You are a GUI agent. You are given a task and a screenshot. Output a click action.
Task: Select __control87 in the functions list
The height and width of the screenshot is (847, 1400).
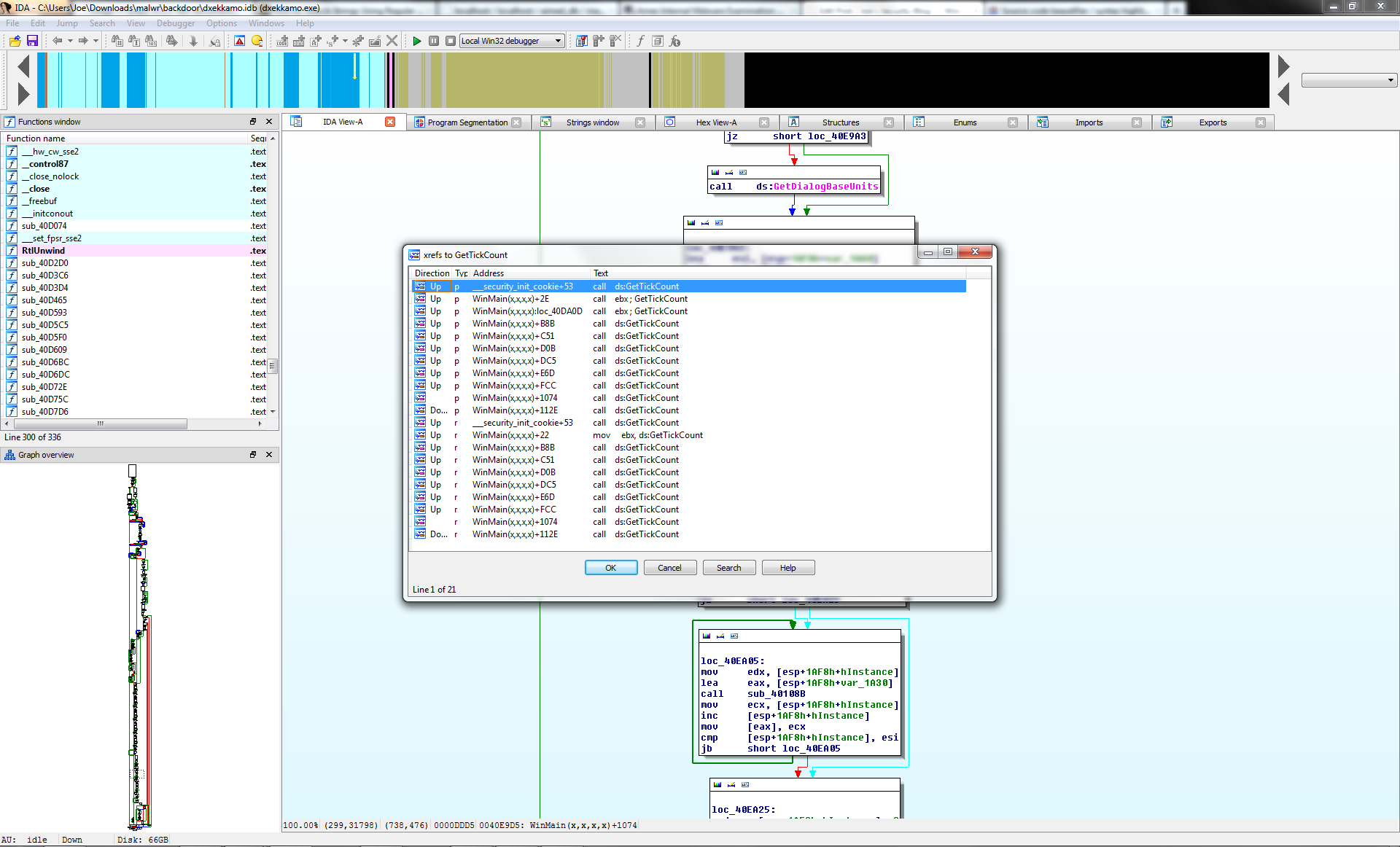(x=136, y=164)
